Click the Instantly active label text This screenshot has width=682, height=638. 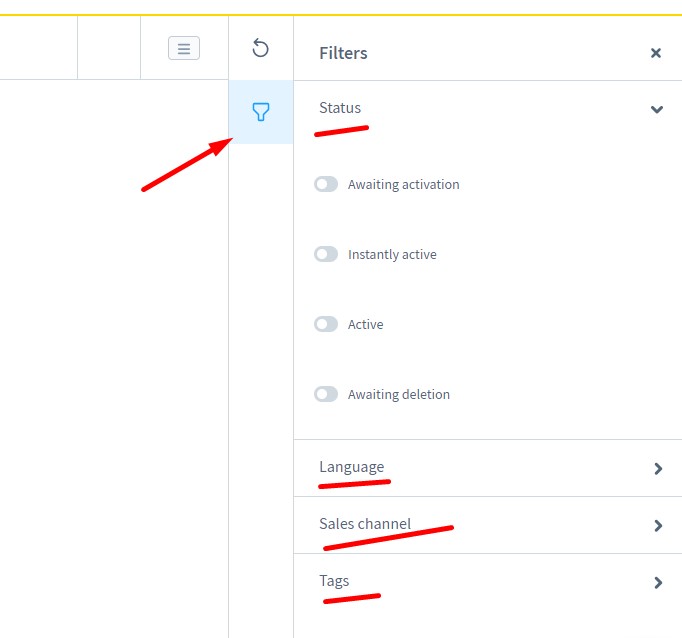(x=392, y=255)
